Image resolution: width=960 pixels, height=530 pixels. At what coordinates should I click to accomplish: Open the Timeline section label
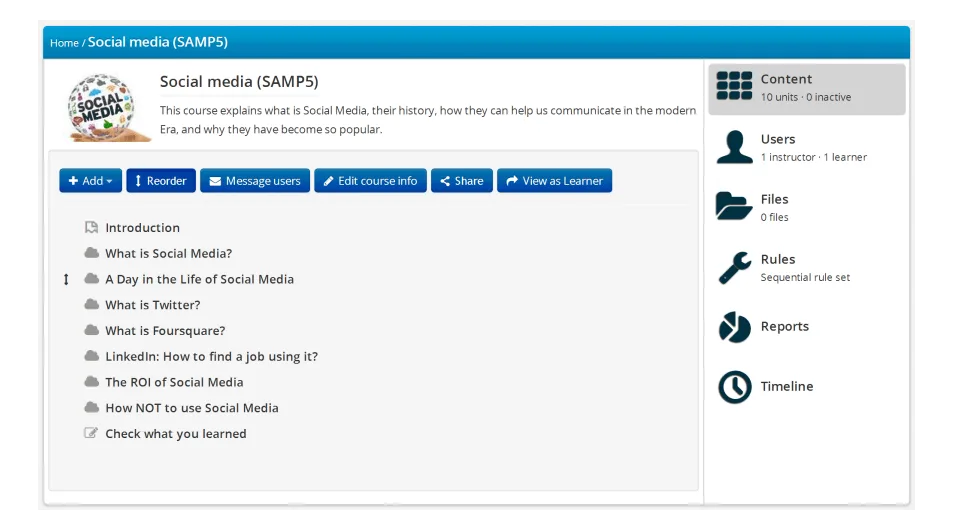point(787,386)
